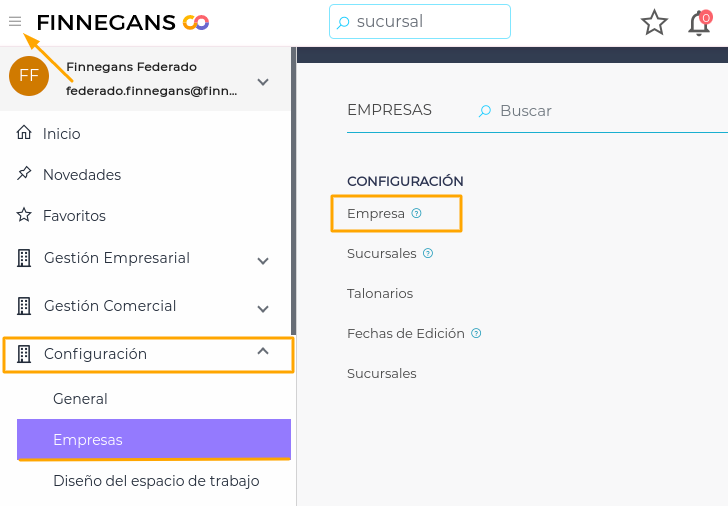Expand the user account dropdown chevron

(263, 82)
